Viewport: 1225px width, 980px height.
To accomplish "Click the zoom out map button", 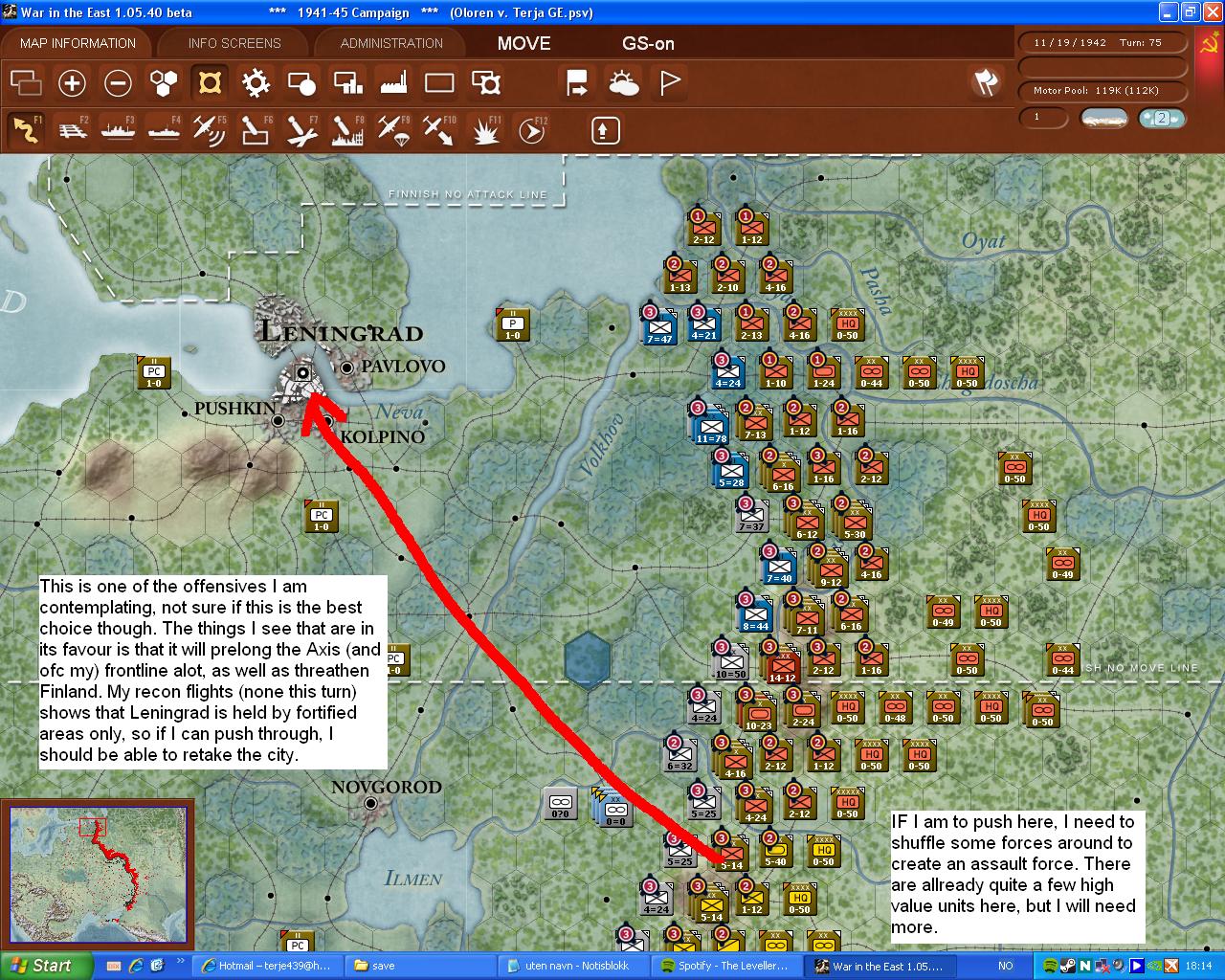I will (118, 83).
